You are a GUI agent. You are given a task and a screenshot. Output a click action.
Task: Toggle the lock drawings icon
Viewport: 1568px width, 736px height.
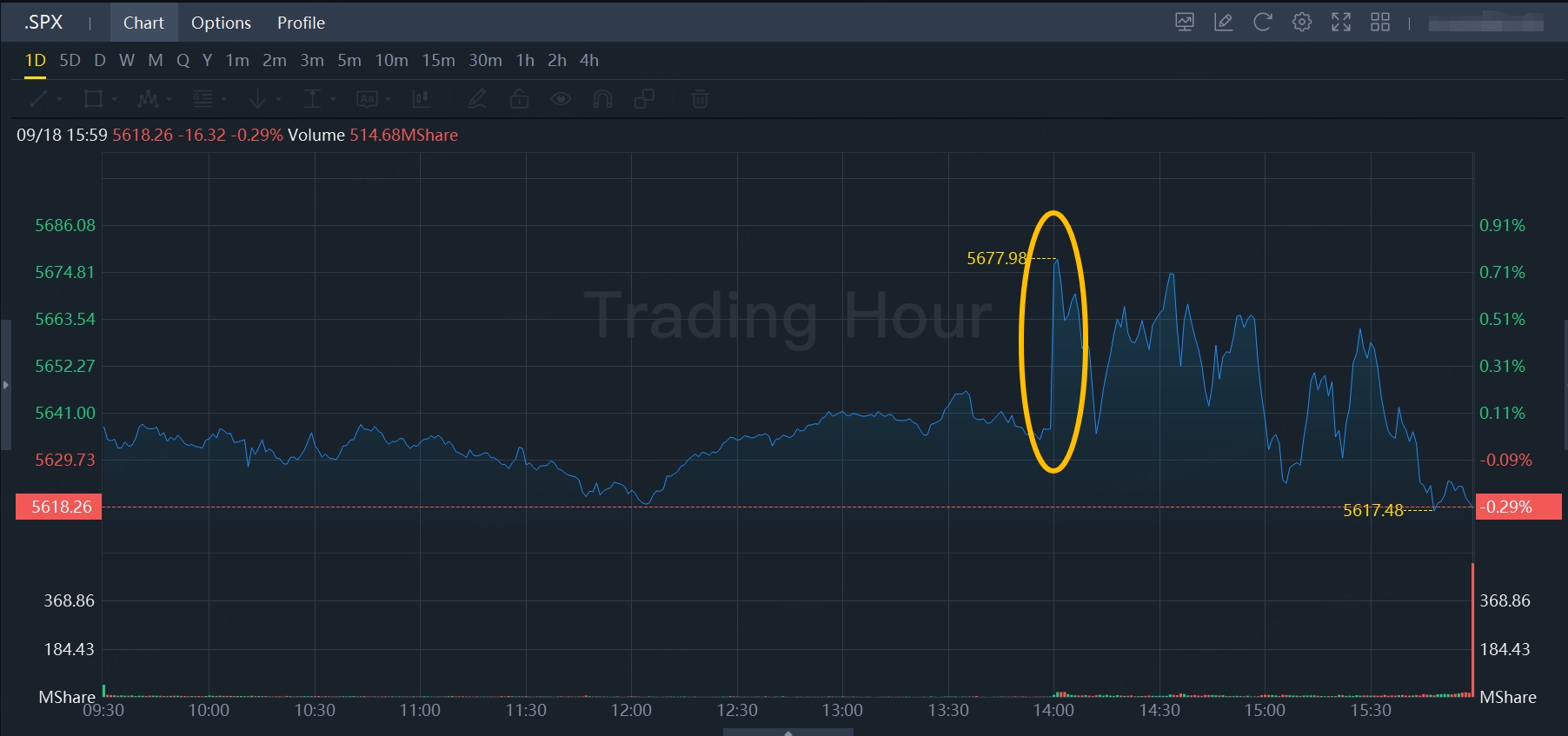click(519, 99)
